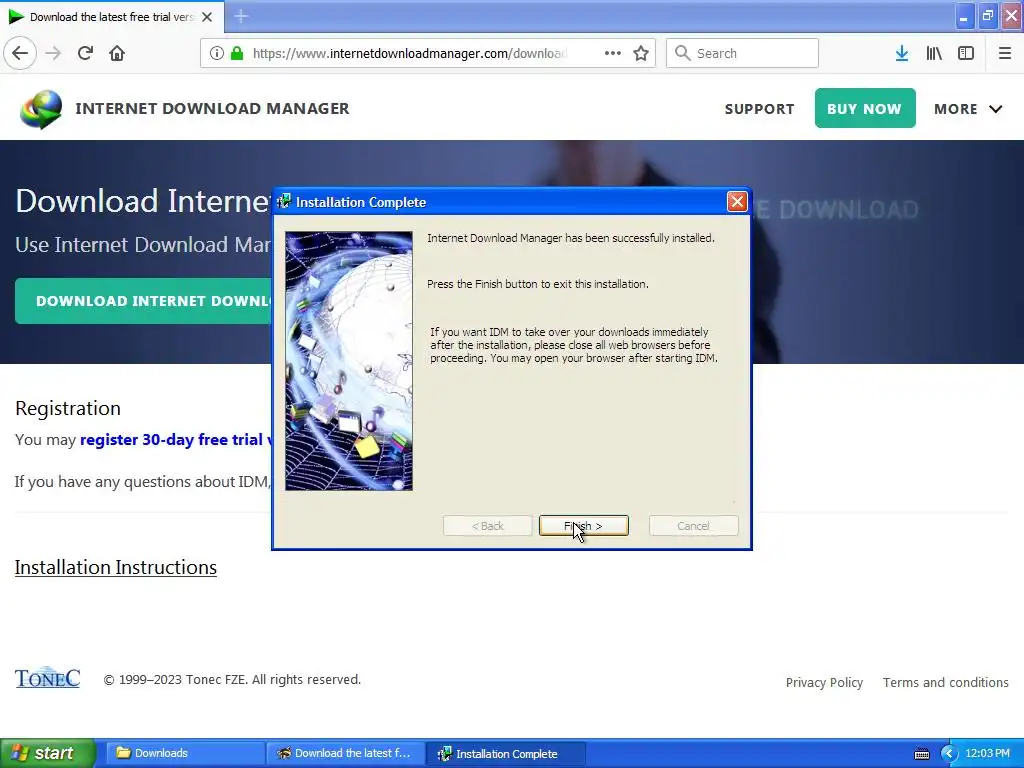Viewport: 1024px width, 768px height.
Task: Expand the MORE navigation dropdown
Action: tap(968, 109)
